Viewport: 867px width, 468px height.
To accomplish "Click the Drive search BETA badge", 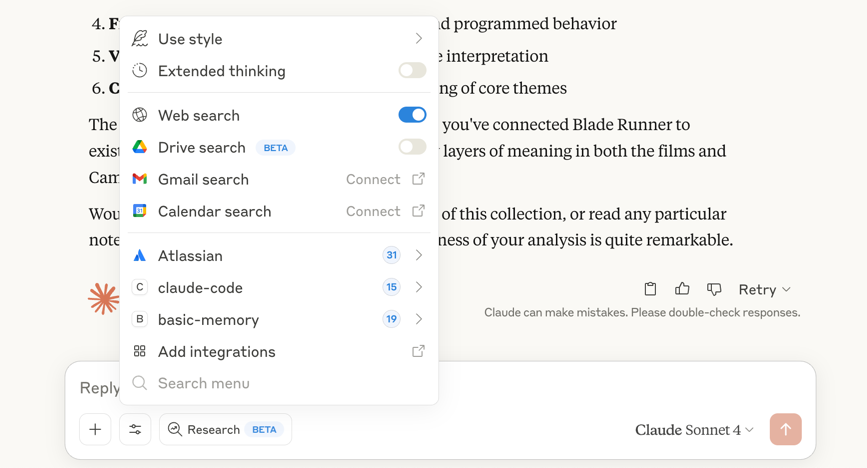I will [x=275, y=148].
